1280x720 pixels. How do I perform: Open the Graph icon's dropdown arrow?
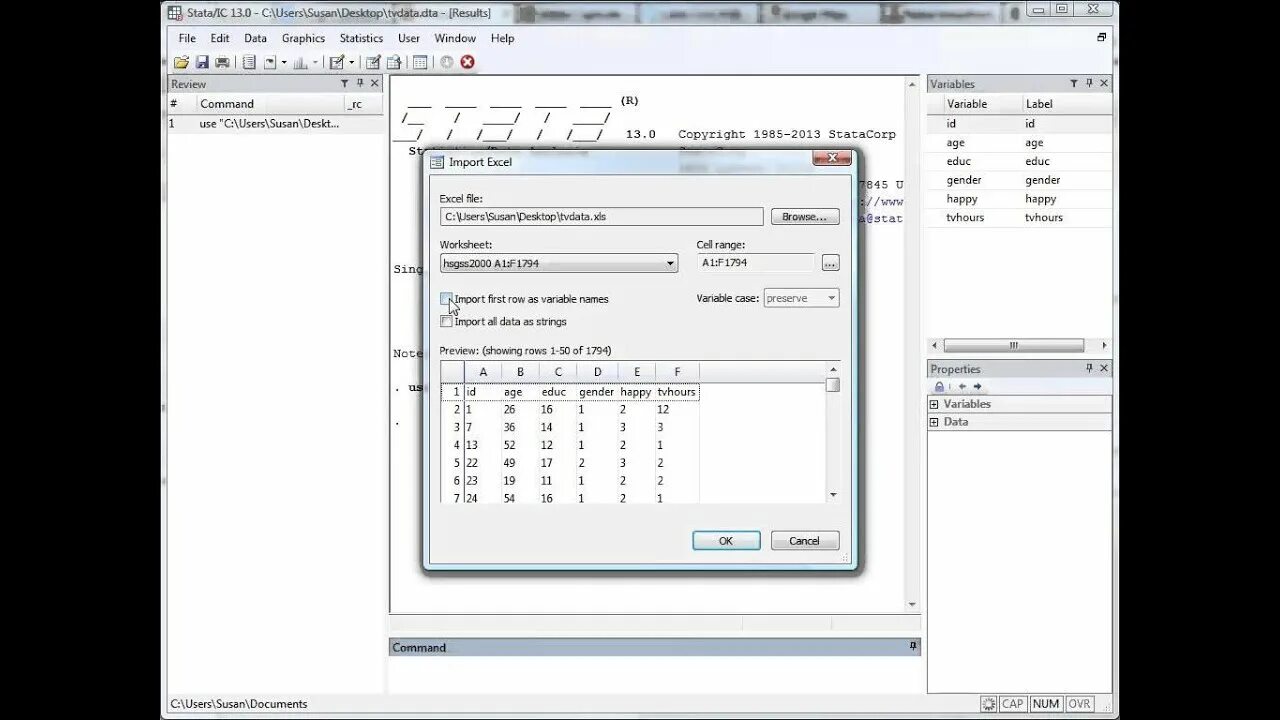[315, 62]
